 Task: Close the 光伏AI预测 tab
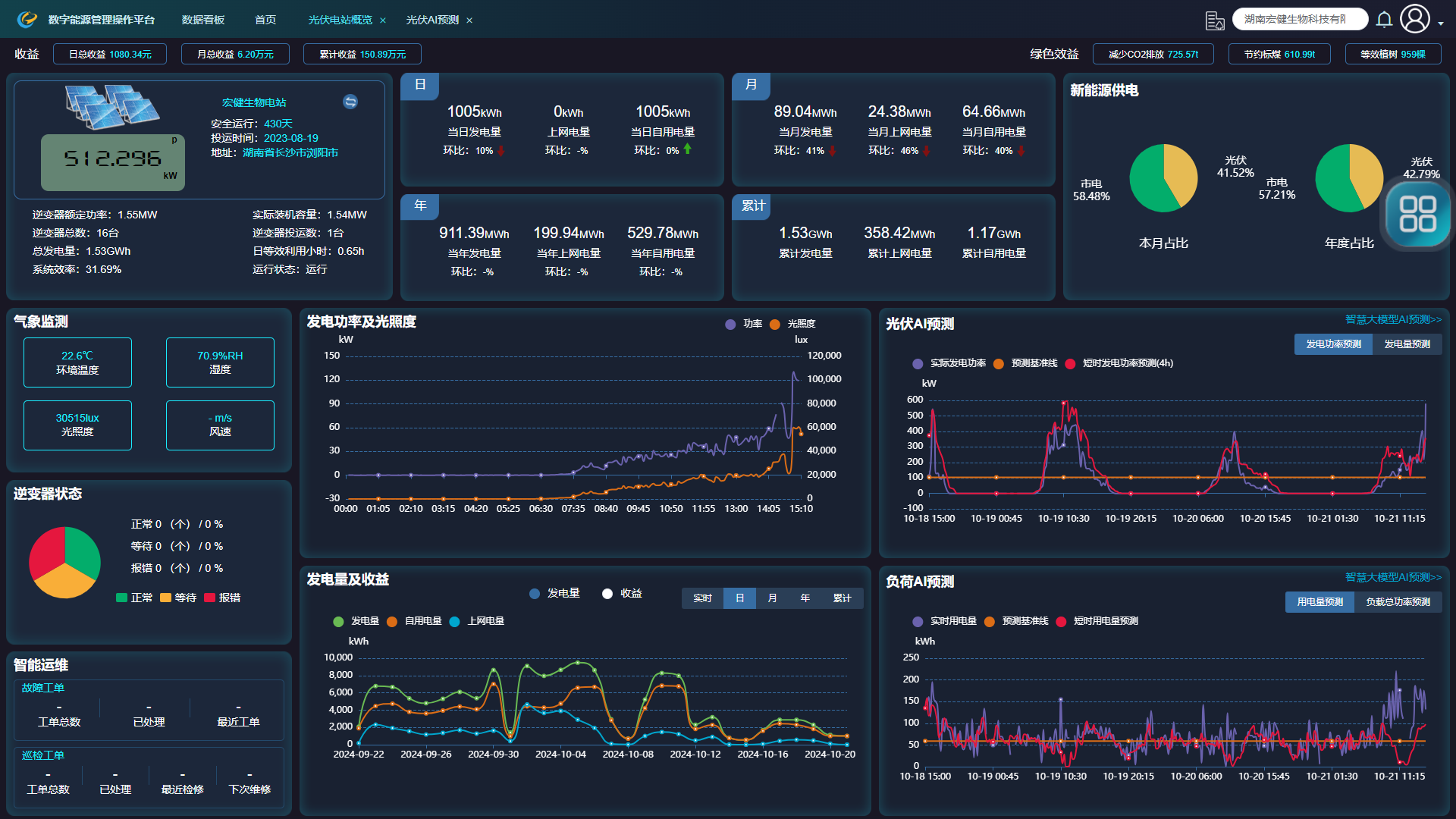click(x=469, y=20)
